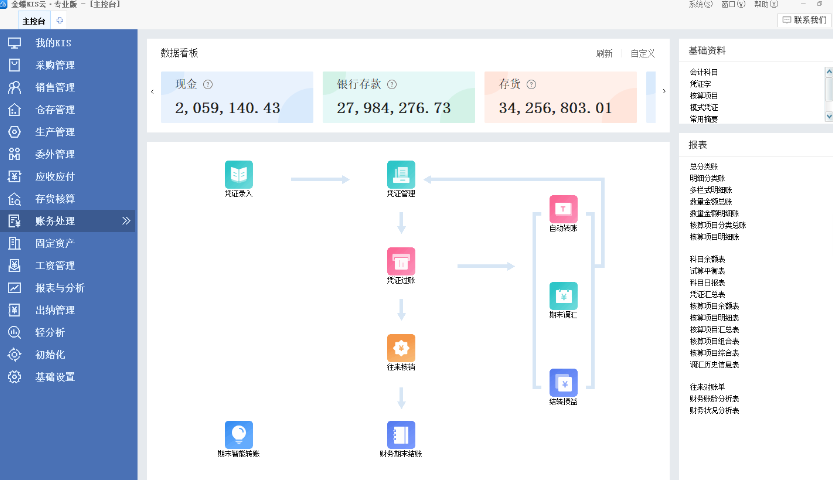
Task: Open the 期末智能转账 lightbulb icon
Action: pyautogui.click(x=239, y=435)
